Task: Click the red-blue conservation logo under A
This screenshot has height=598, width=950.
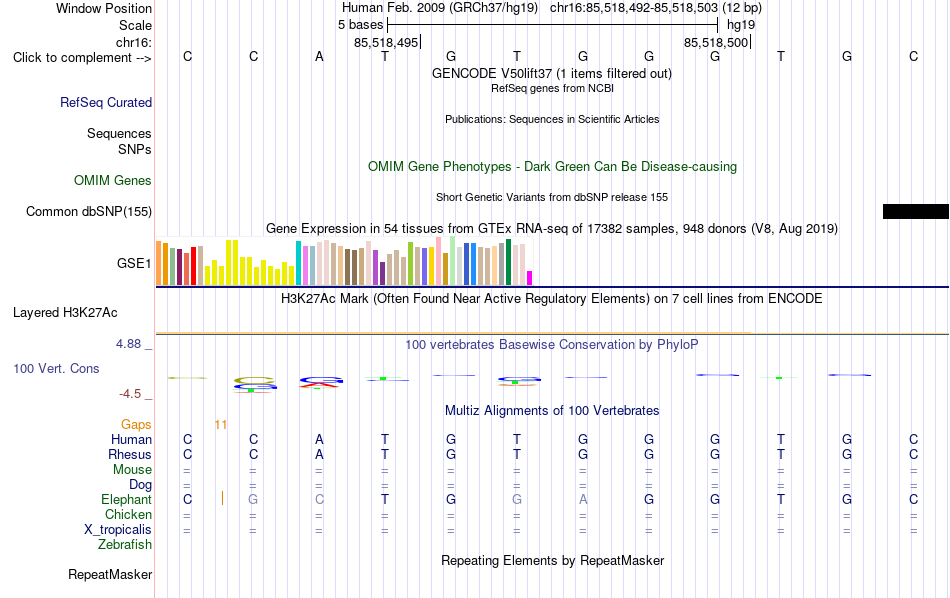Action: click(x=321, y=382)
